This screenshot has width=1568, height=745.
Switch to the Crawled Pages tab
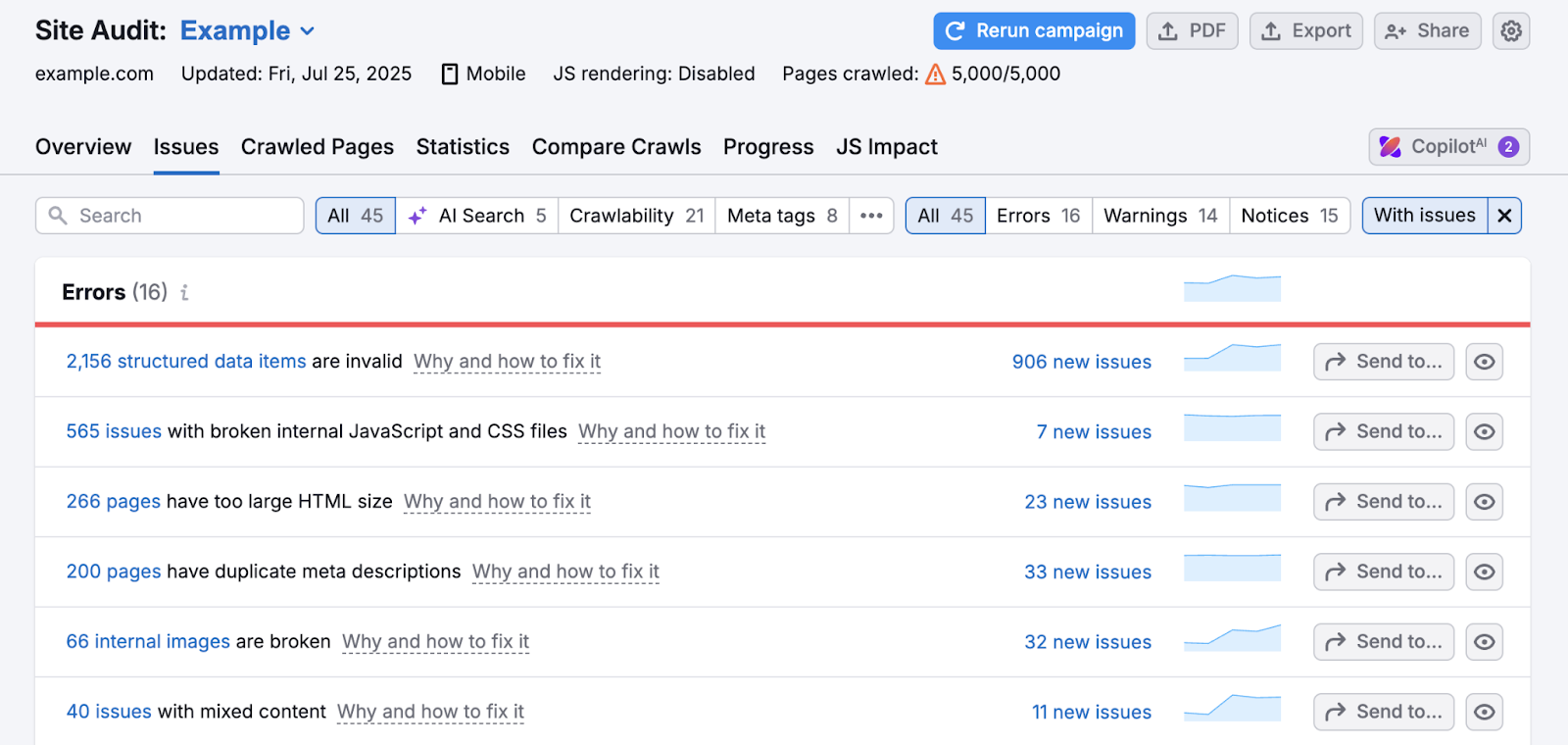pyautogui.click(x=317, y=147)
